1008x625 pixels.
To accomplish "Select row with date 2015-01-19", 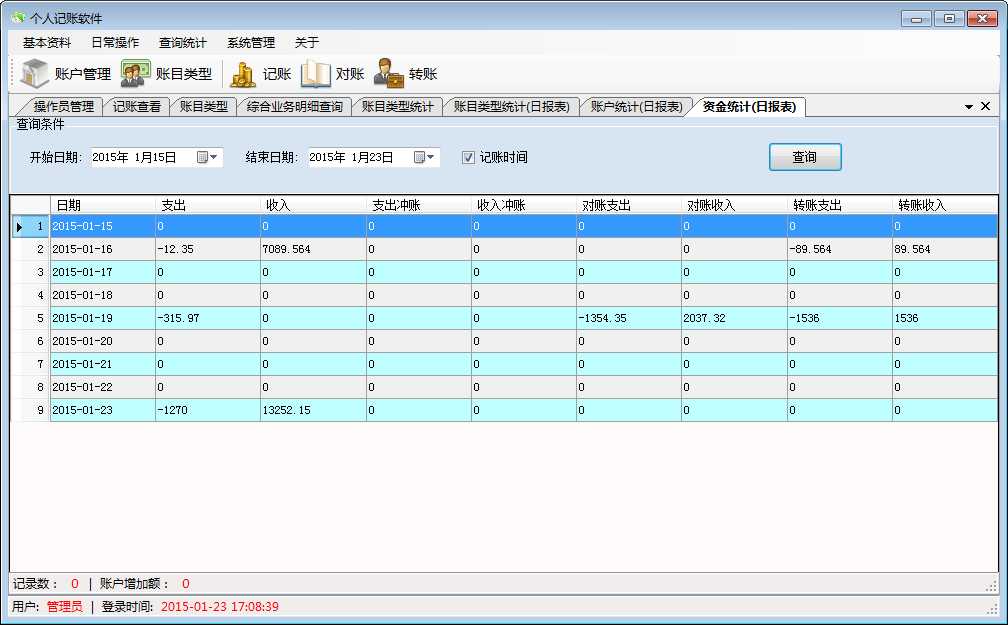I will [x=505, y=318].
